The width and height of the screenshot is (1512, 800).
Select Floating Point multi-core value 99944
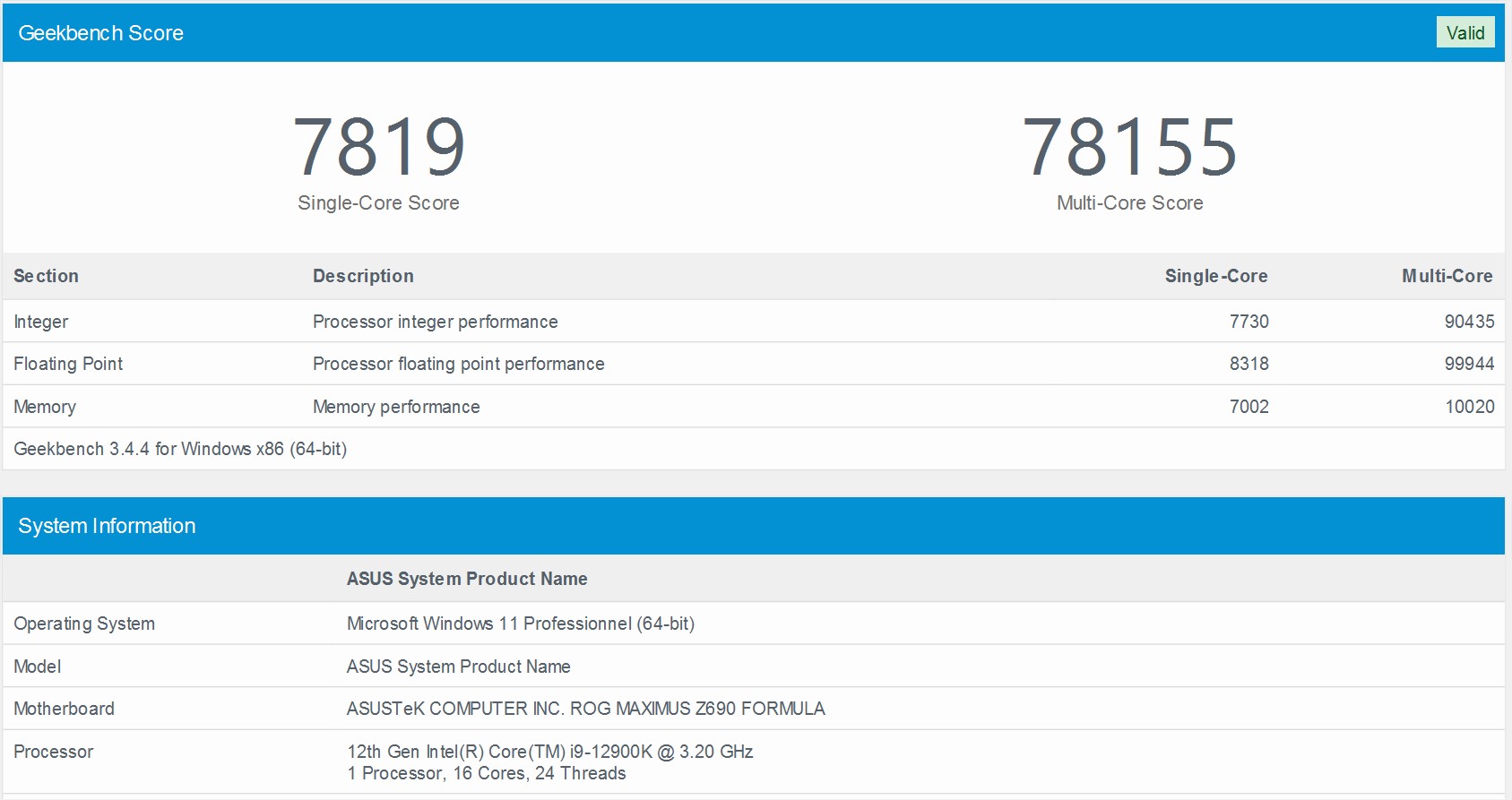coord(1469,364)
